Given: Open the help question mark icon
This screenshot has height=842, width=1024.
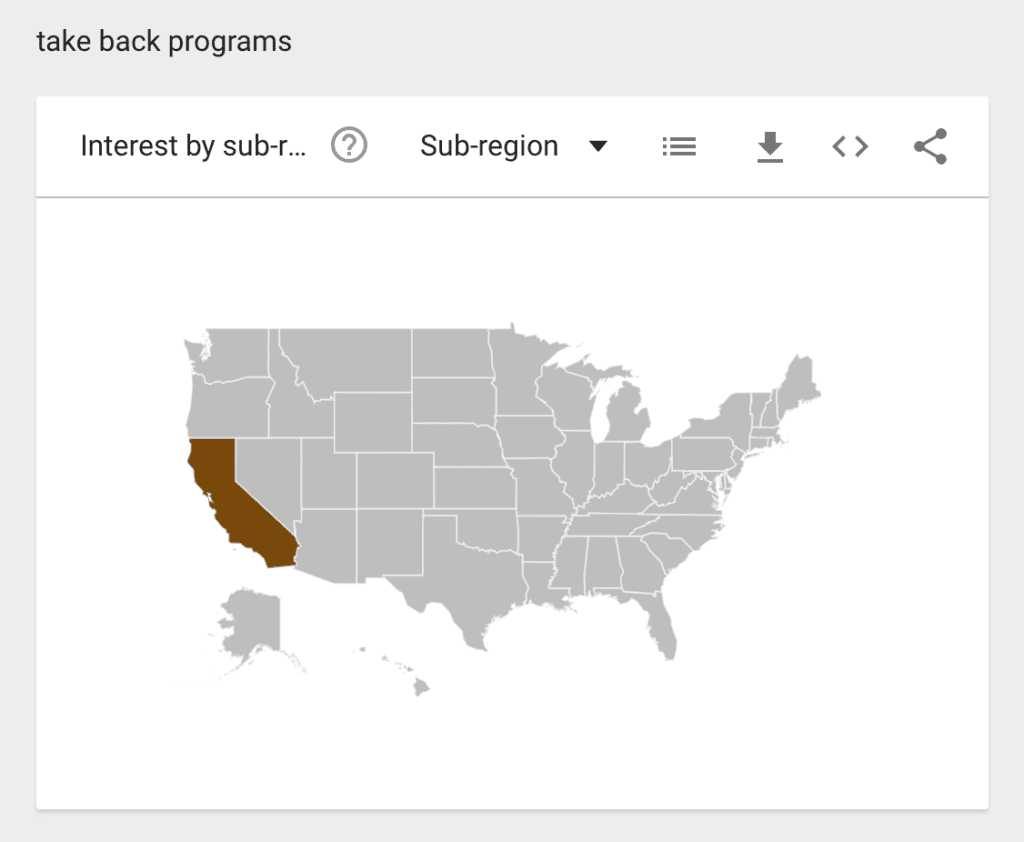Looking at the screenshot, I should click(x=349, y=145).
